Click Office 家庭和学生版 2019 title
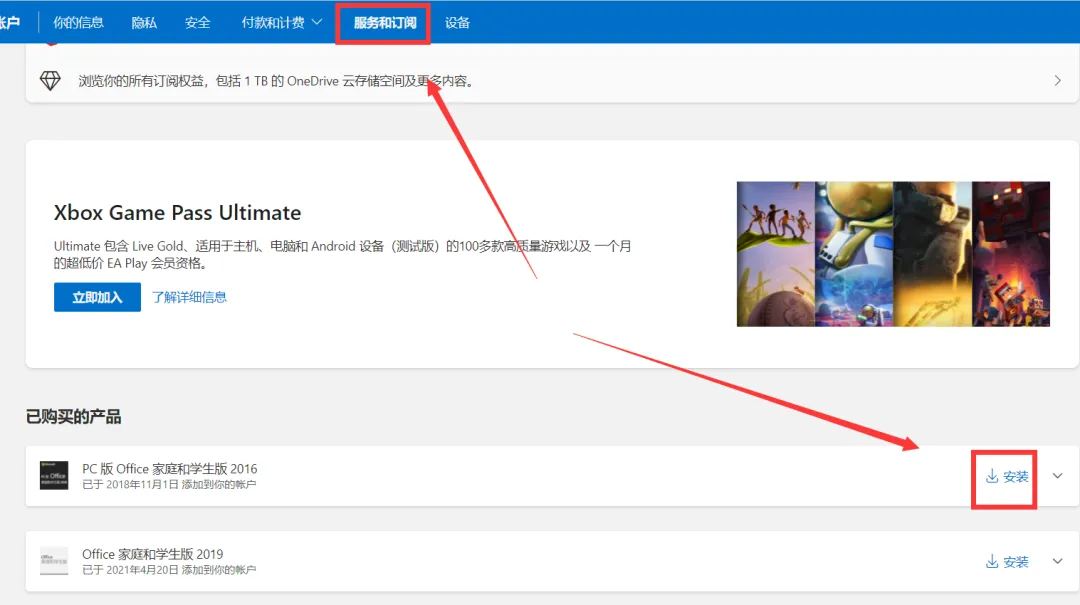This screenshot has height=605, width=1080. [152, 554]
